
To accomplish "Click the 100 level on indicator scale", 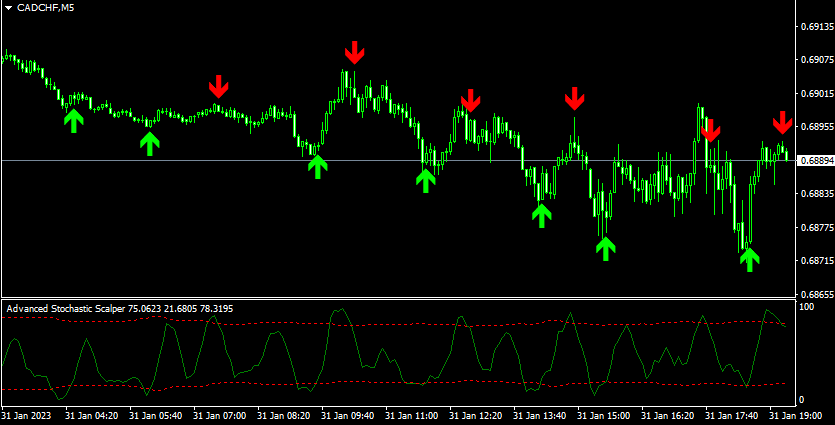I will [806, 306].
